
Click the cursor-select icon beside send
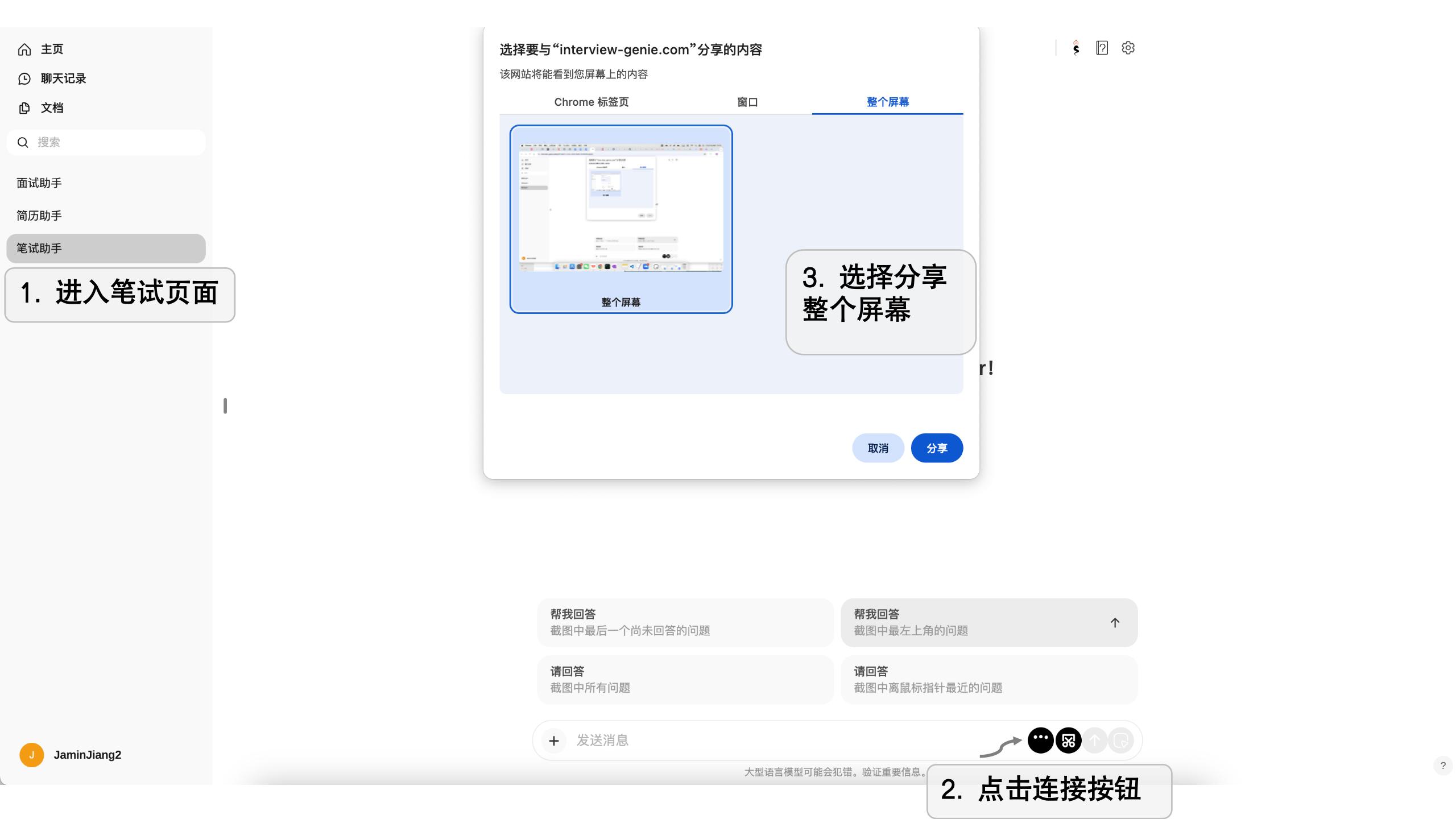click(1120, 741)
